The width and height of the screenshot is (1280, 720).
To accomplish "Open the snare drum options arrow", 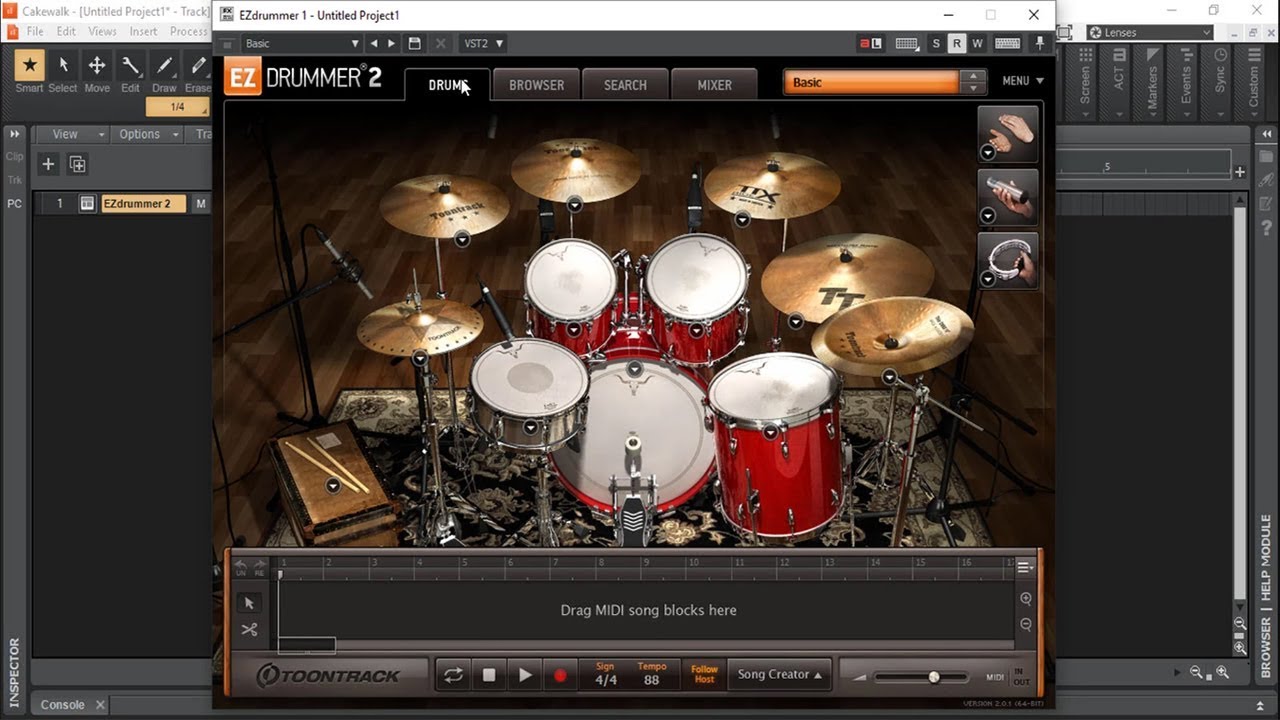I will (x=530, y=427).
